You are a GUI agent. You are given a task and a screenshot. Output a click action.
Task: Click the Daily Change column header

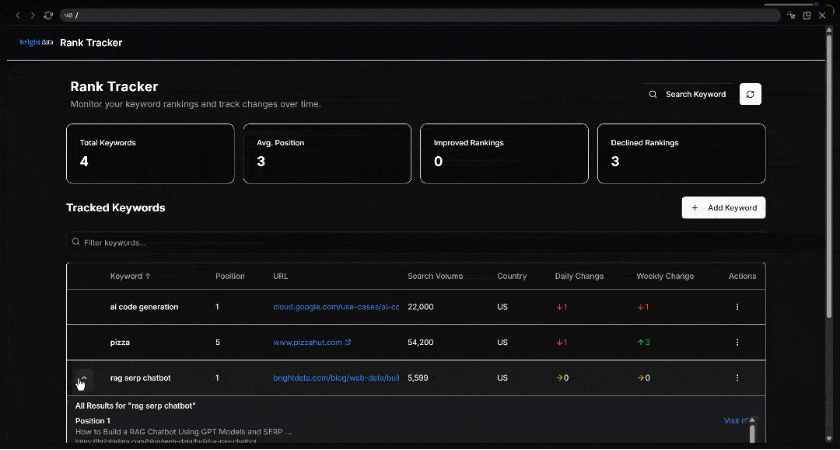(579, 276)
